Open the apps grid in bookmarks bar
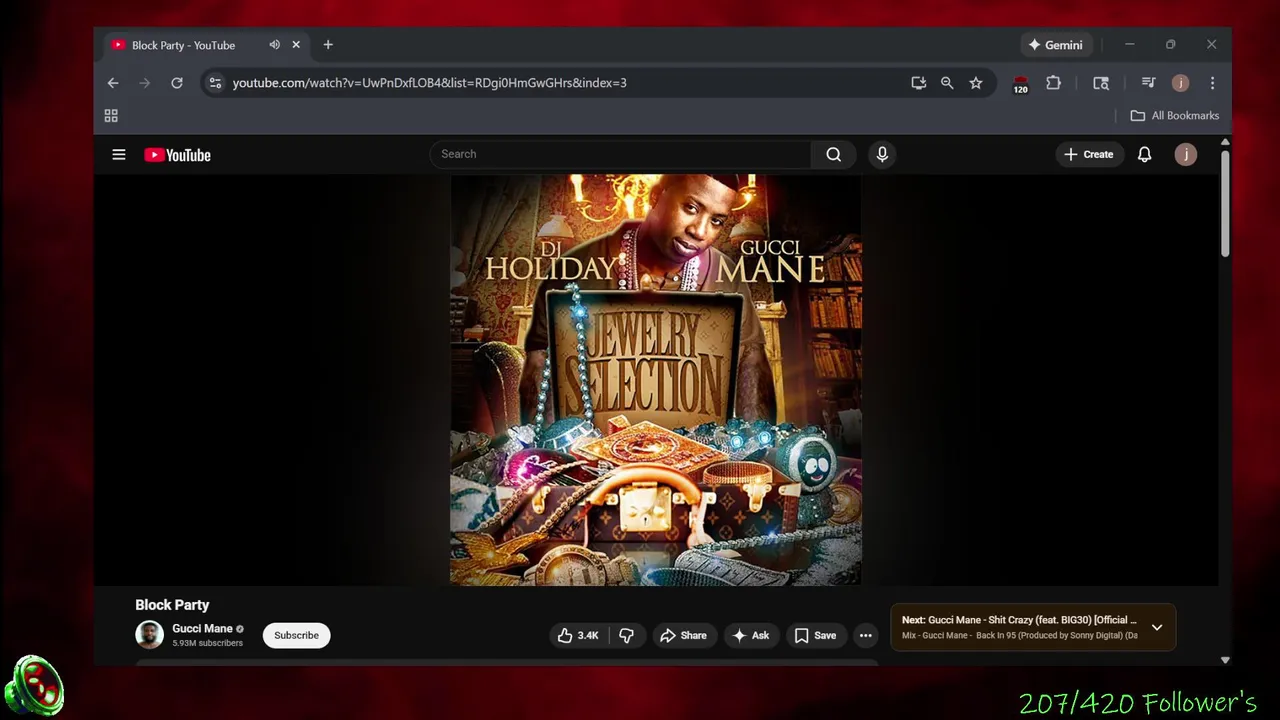Image resolution: width=1280 pixels, height=720 pixels. 111,116
